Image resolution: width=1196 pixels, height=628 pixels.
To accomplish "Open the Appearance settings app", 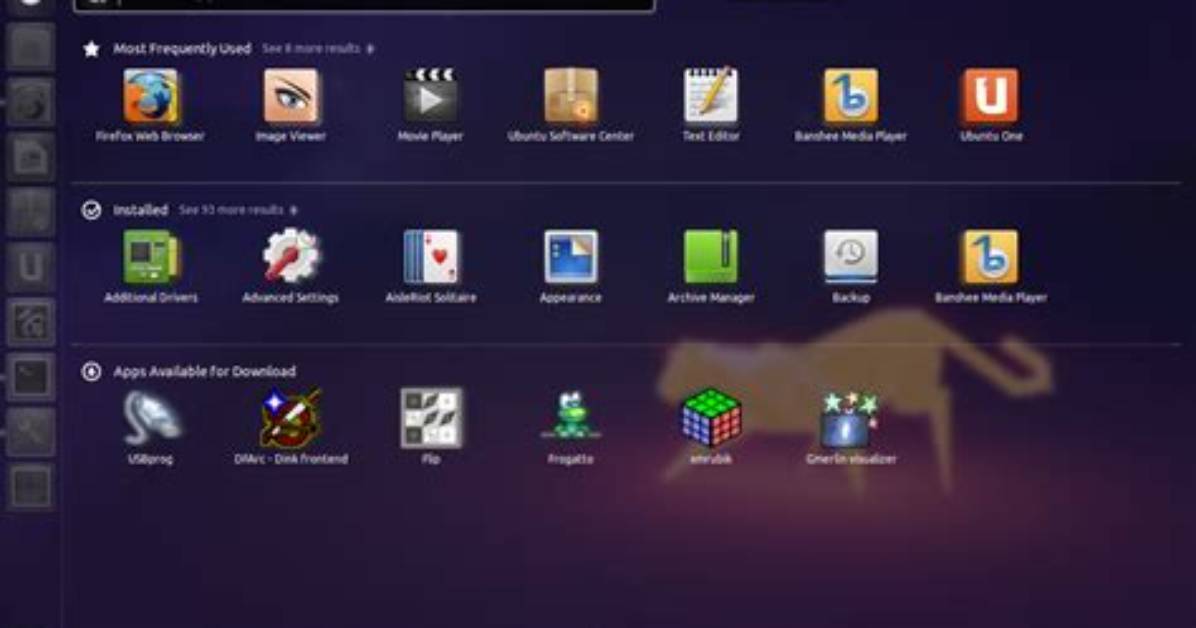I will 571,257.
